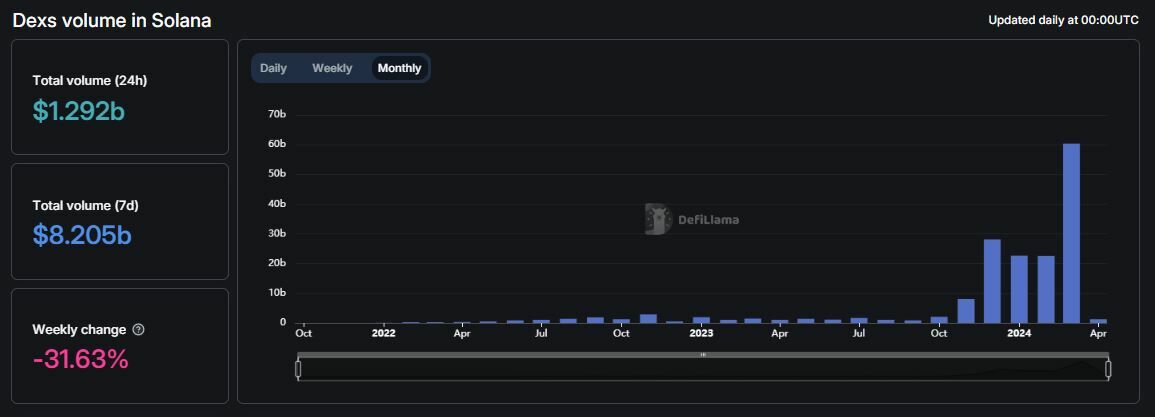Click the 2022 label on the x-axis

[383, 333]
